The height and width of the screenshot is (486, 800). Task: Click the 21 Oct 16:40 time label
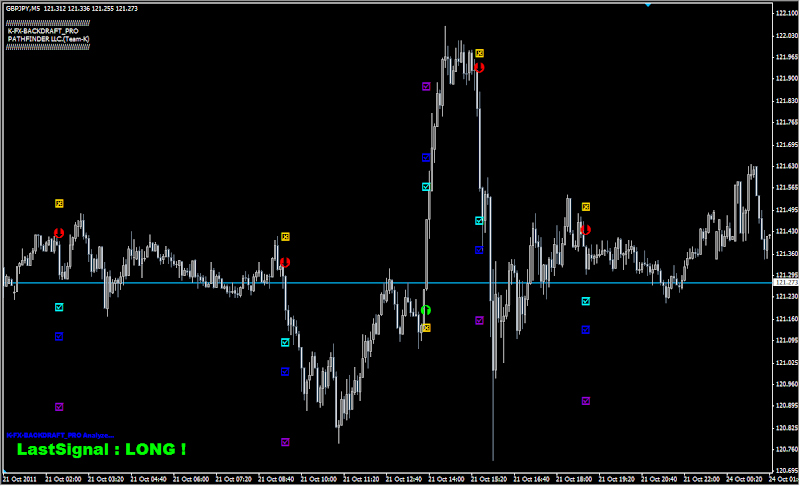point(531,479)
